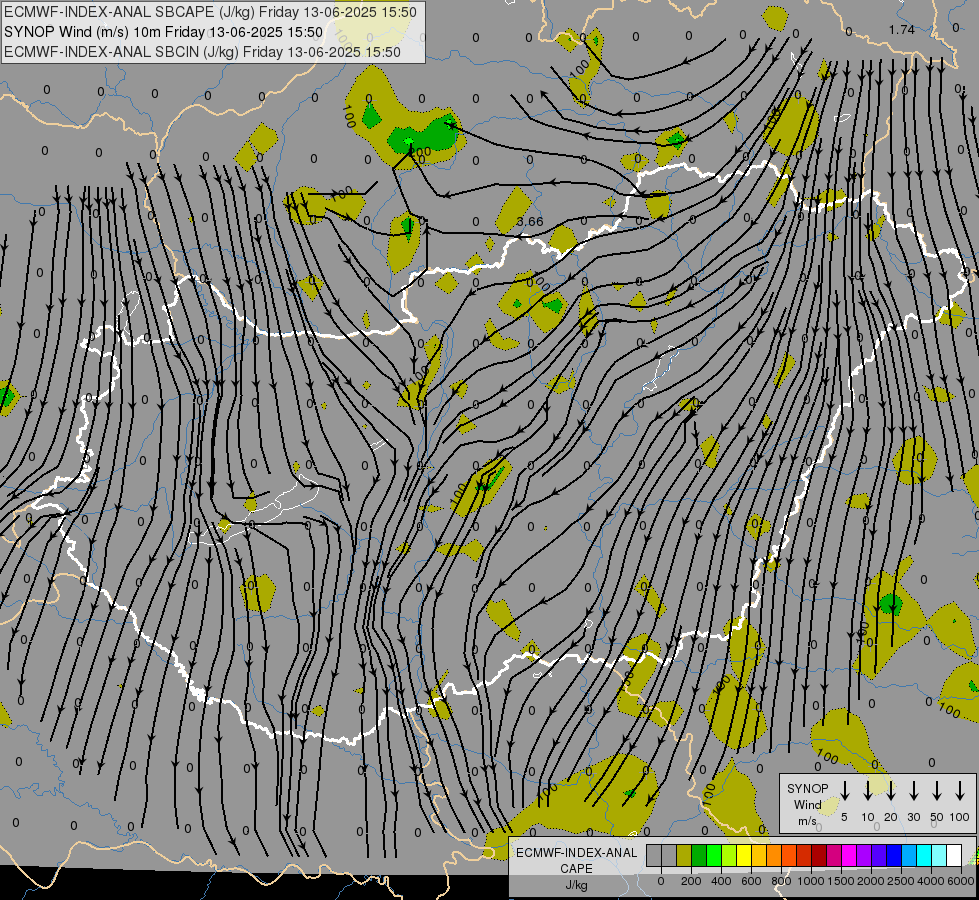Select the bright magenta CAPE legend swatch
This screenshot has width=979, height=900.
pos(849,855)
